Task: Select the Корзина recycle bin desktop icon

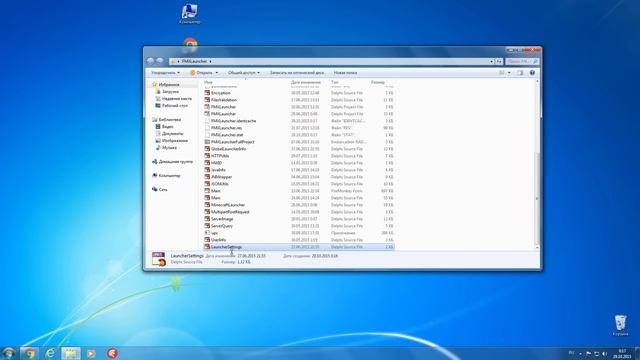Action: (620, 325)
